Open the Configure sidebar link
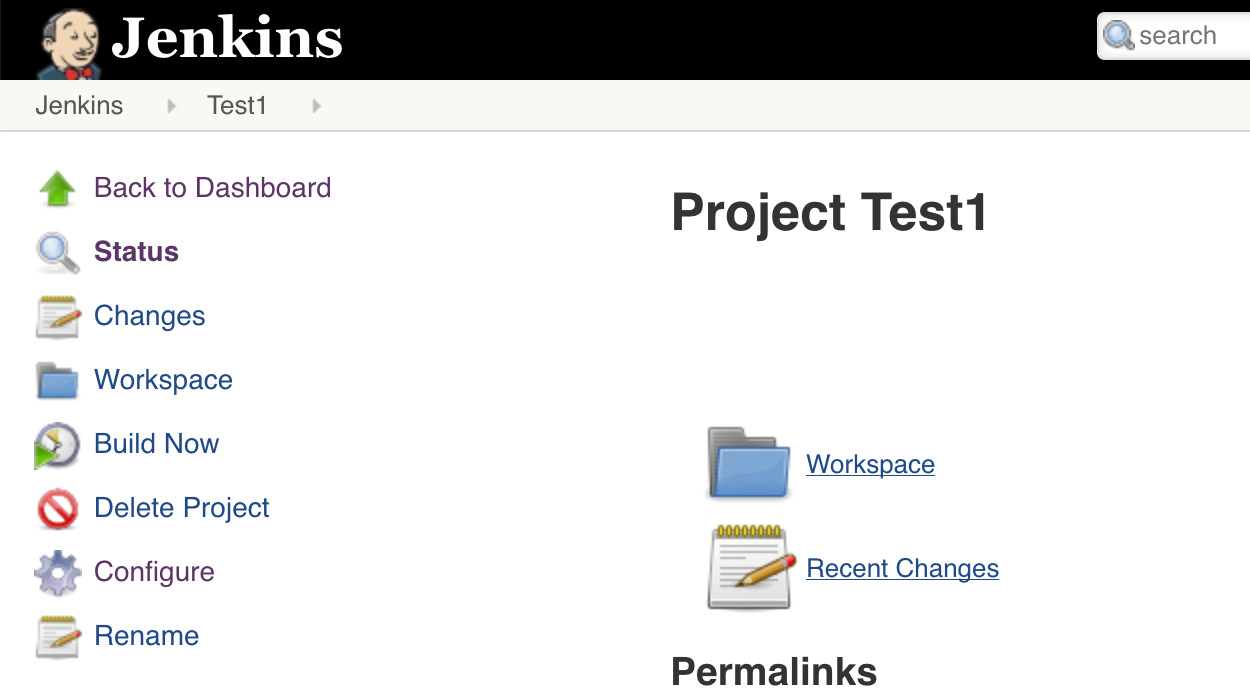 (x=154, y=572)
